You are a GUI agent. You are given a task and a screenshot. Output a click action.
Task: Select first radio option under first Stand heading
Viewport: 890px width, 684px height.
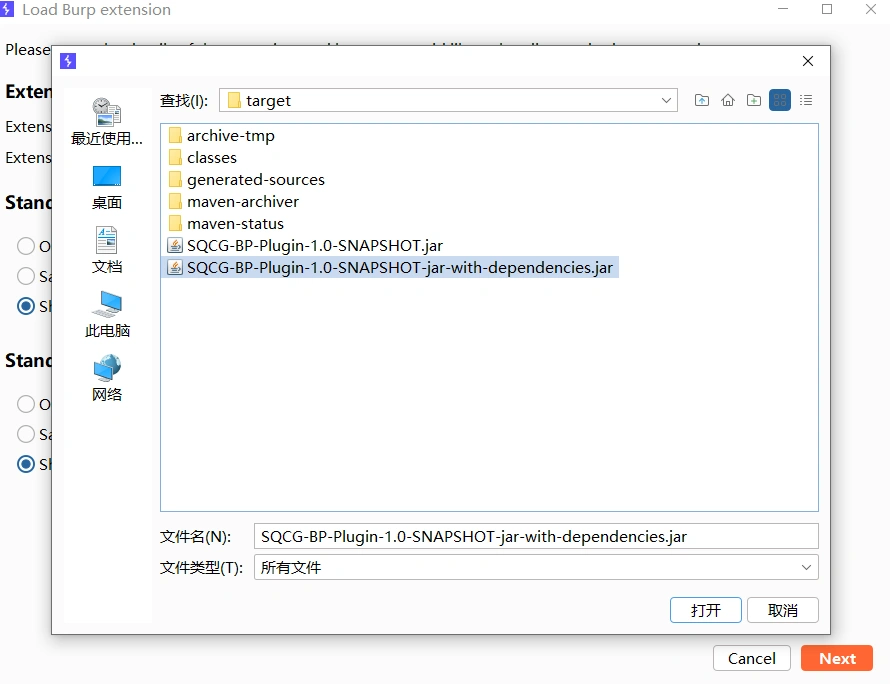click(26, 246)
